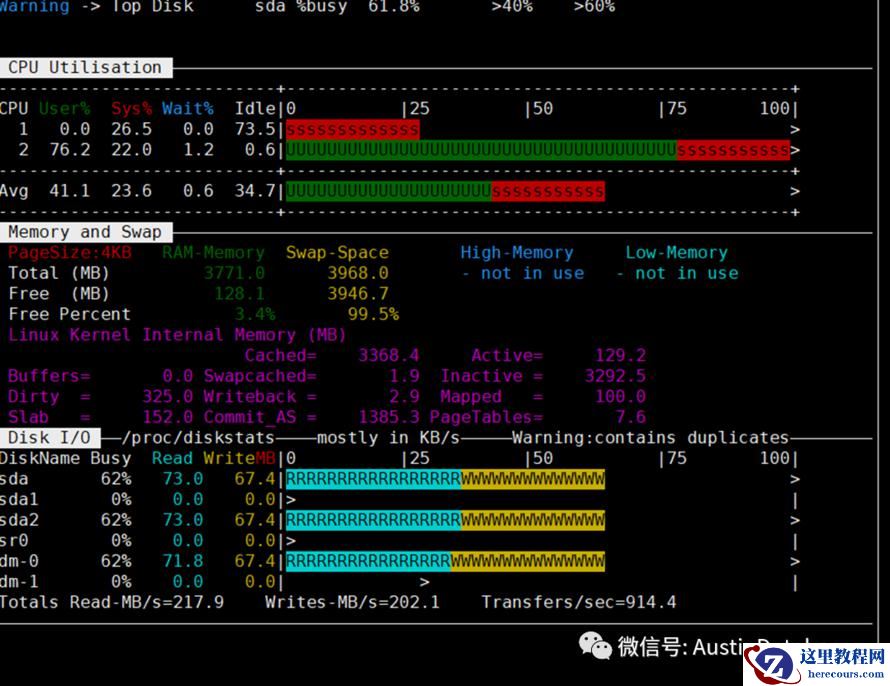This screenshot has height=686, width=890.
Task: Click the PageTables= value 7.6
Action: click(x=631, y=417)
